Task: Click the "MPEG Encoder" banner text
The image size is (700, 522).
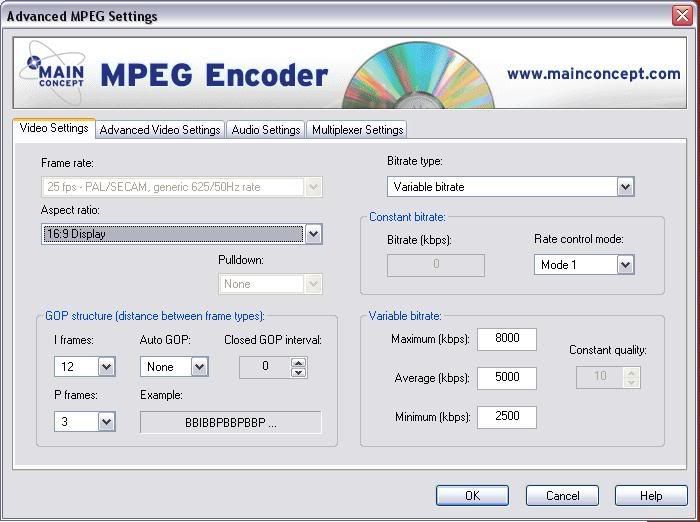Action: [214, 75]
